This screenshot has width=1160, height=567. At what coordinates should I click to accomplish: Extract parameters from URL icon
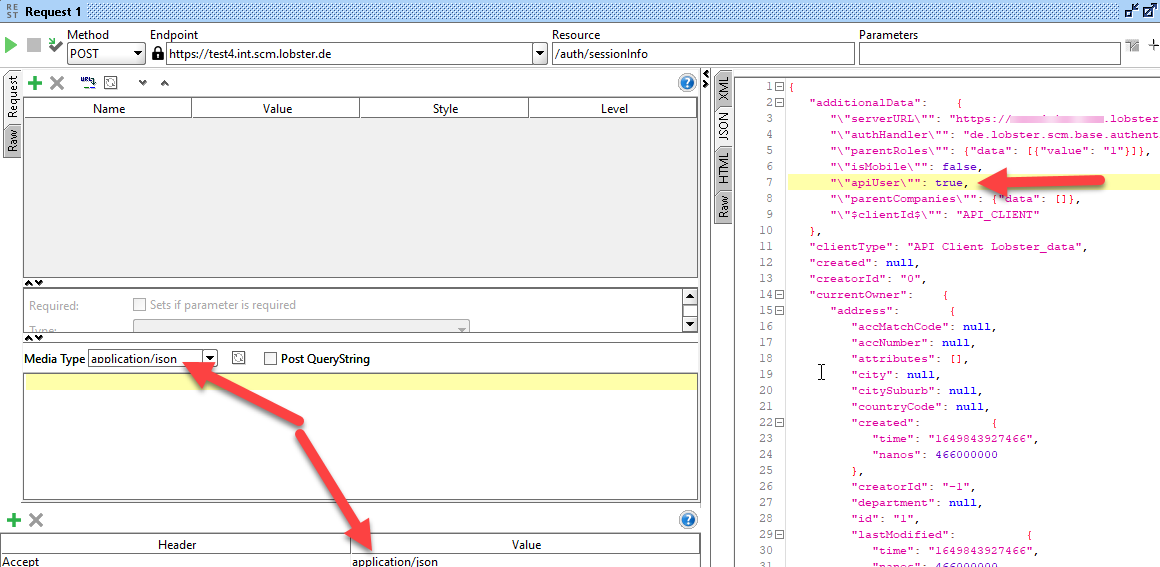coord(88,82)
